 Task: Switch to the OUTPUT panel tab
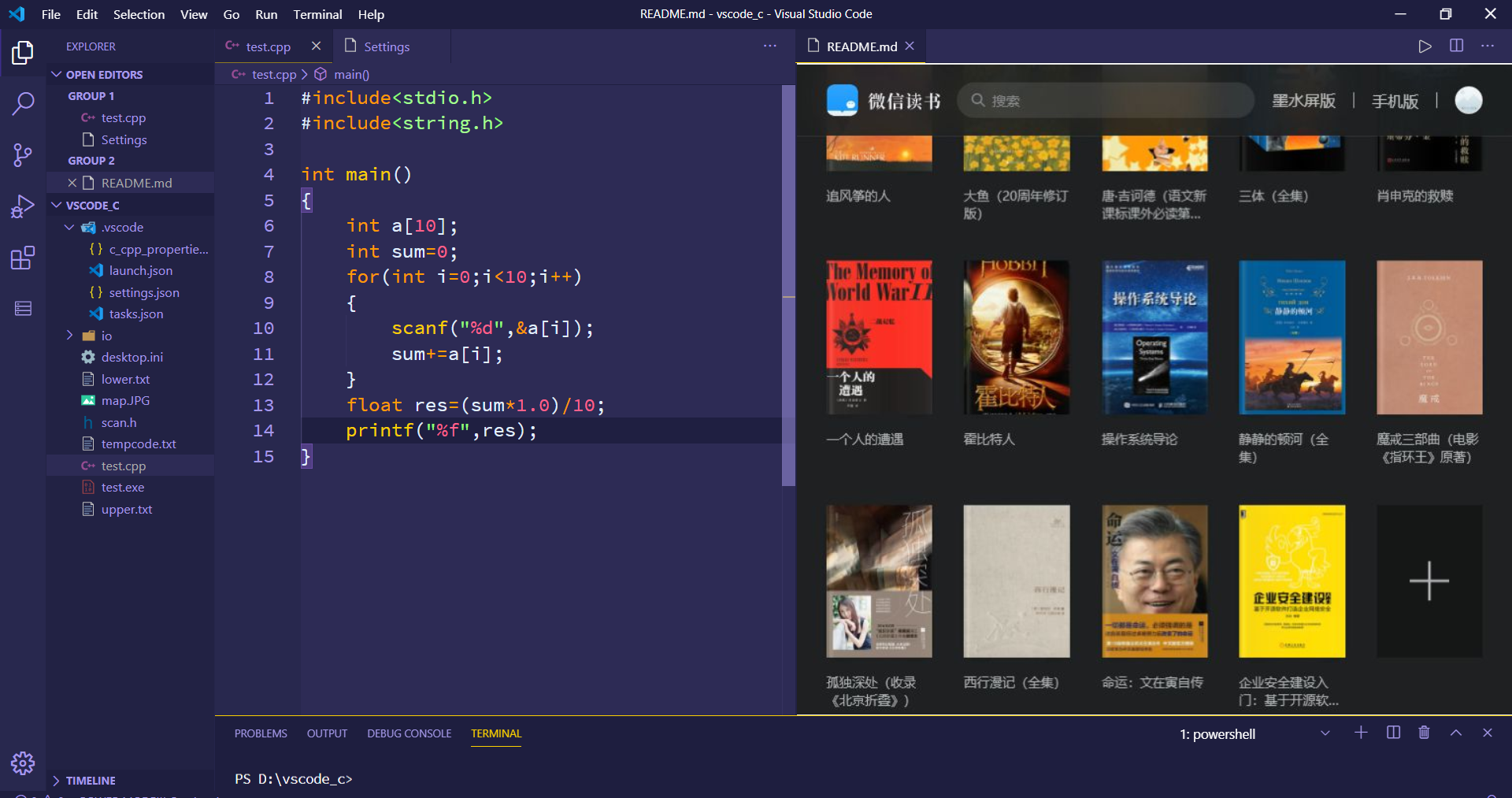[327, 733]
